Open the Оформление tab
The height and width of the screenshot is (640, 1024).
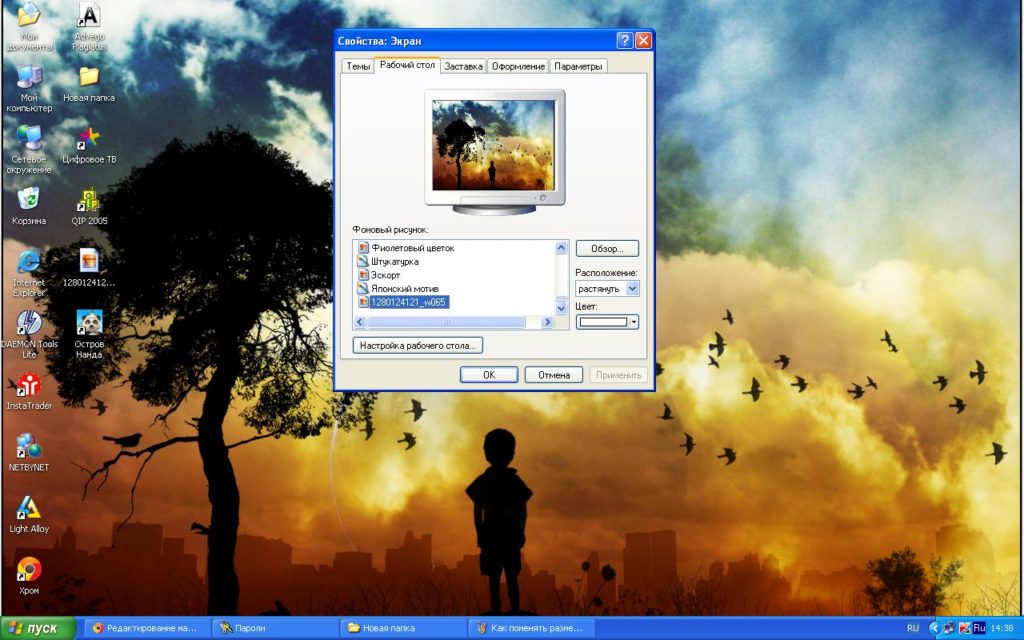[518, 66]
